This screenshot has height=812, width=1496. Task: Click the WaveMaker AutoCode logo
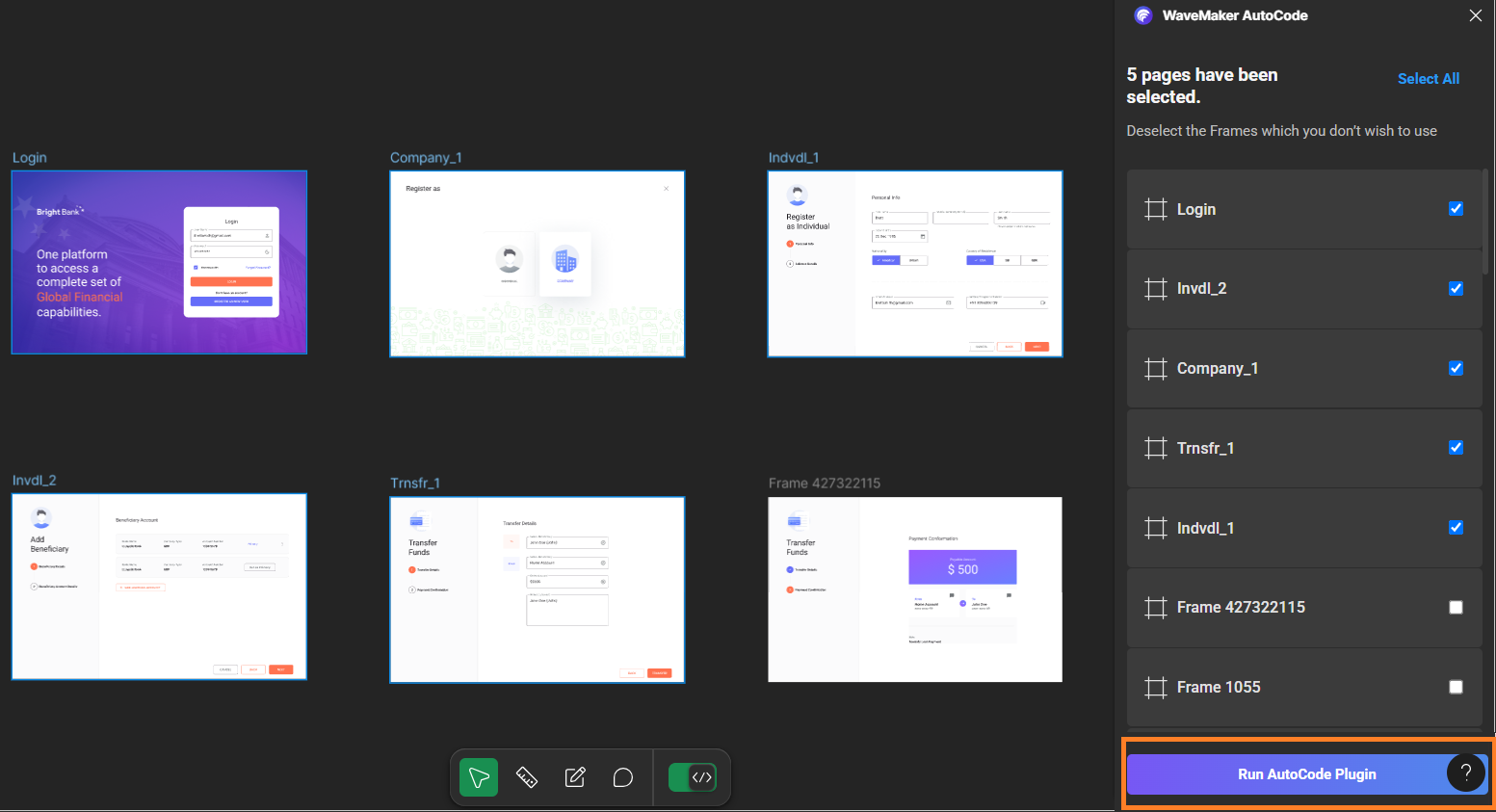1142,15
